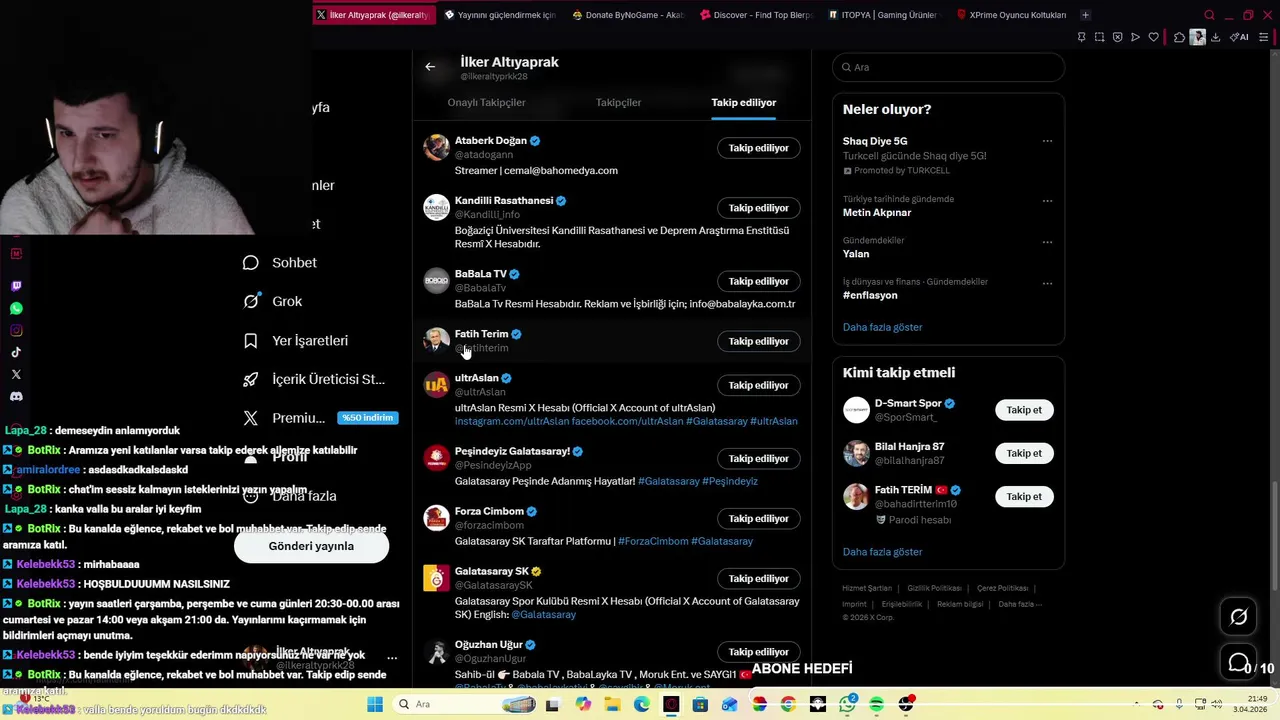Open X panel in Opera sidebar
Screen dimensions: 1280x720
point(16,374)
